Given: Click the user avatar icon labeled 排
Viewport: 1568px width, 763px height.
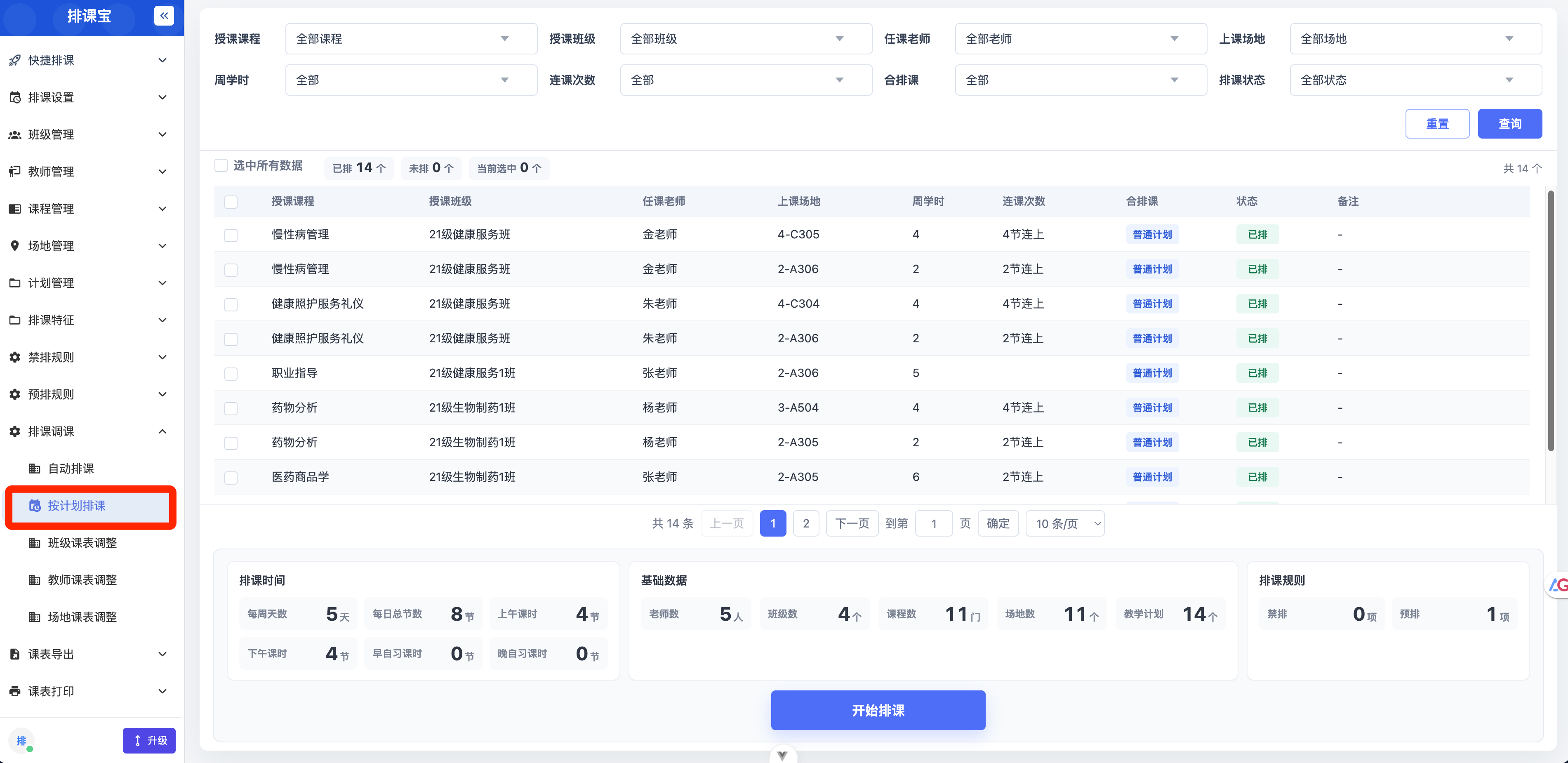Looking at the screenshot, I should point(21,741).
